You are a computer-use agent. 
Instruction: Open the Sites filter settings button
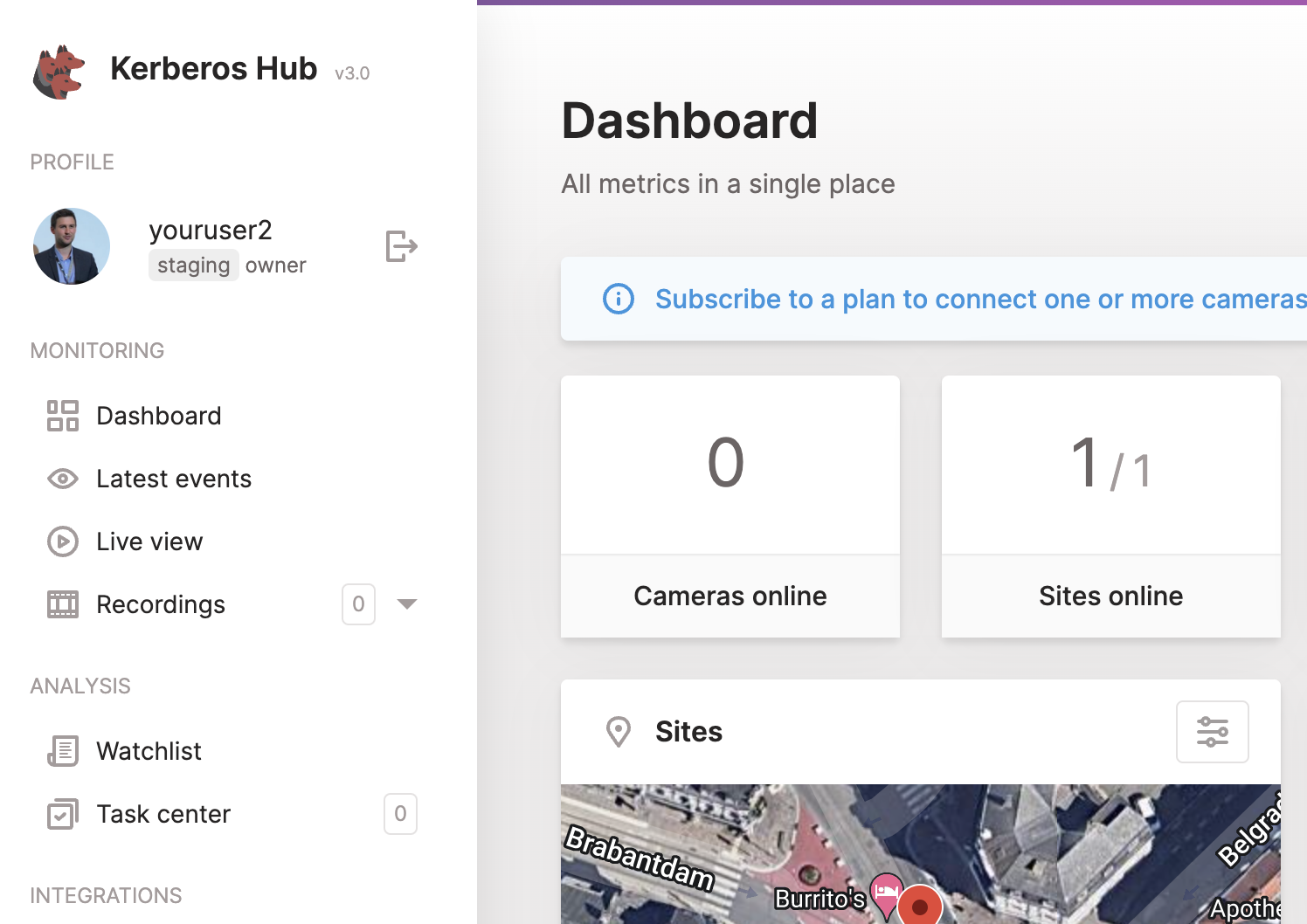pyautogui.click(x=1212, y=732)
